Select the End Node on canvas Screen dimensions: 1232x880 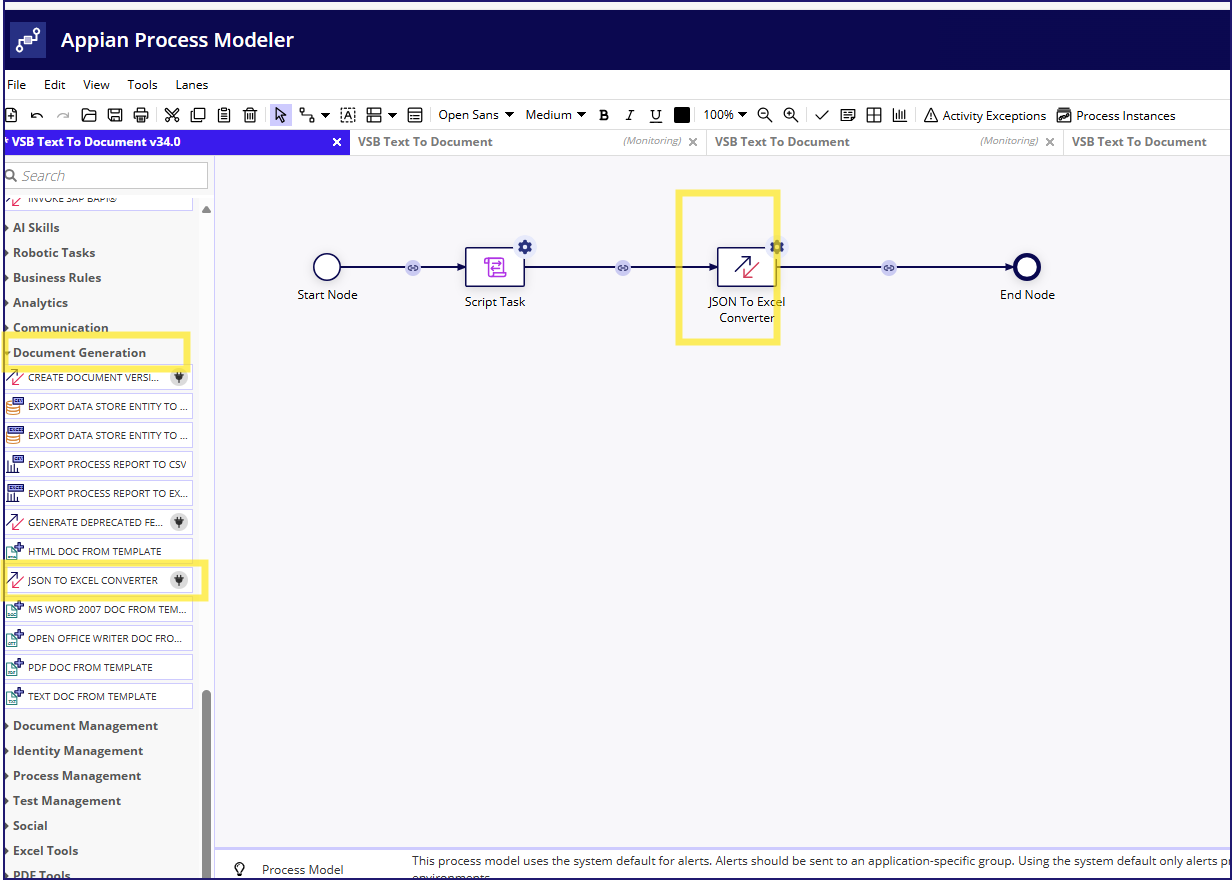click(1027, 267)
